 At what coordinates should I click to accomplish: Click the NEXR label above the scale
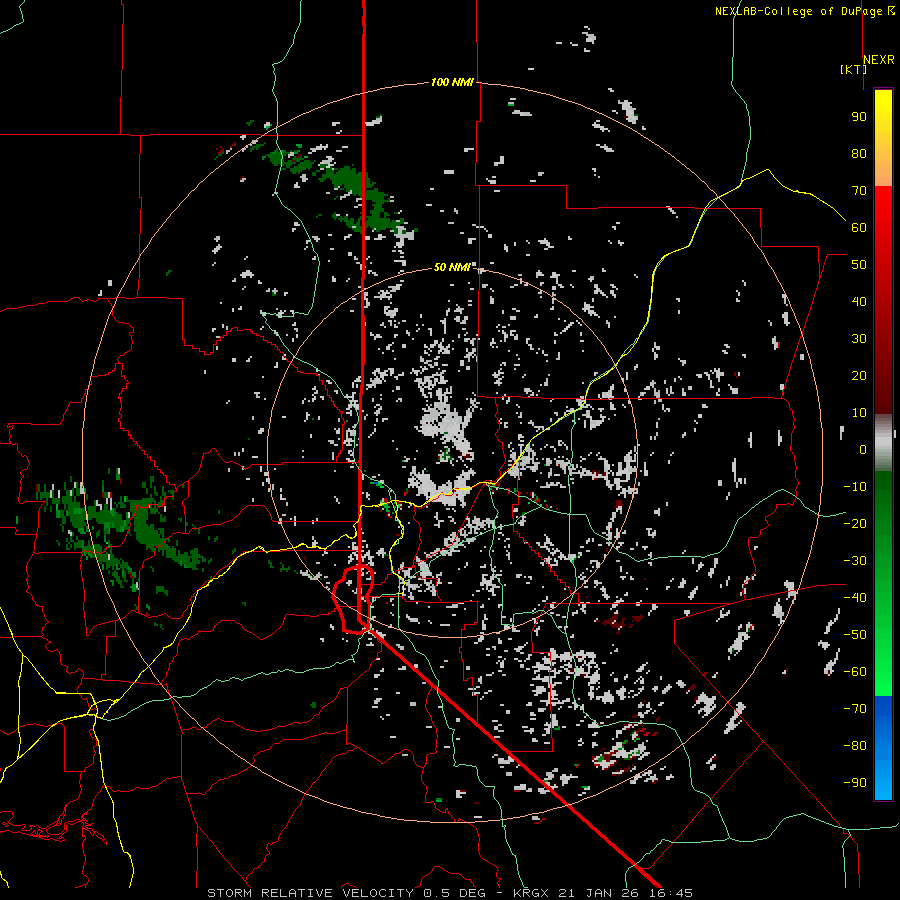pyautogui.click(x=879, y=60)
